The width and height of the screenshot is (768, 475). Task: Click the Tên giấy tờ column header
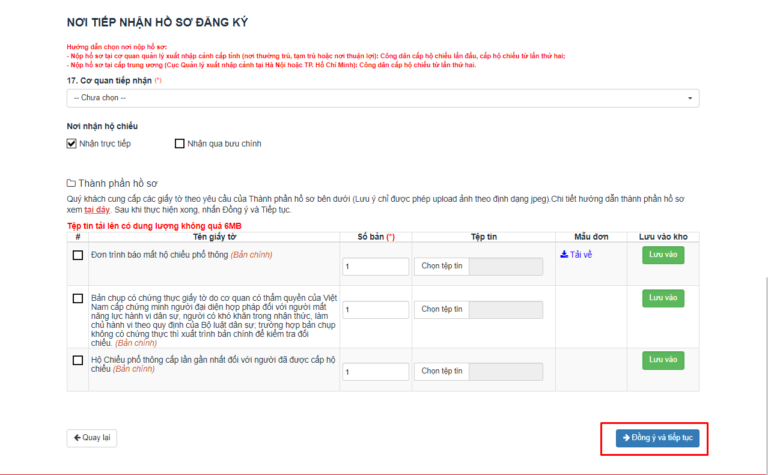coord(215,237)
